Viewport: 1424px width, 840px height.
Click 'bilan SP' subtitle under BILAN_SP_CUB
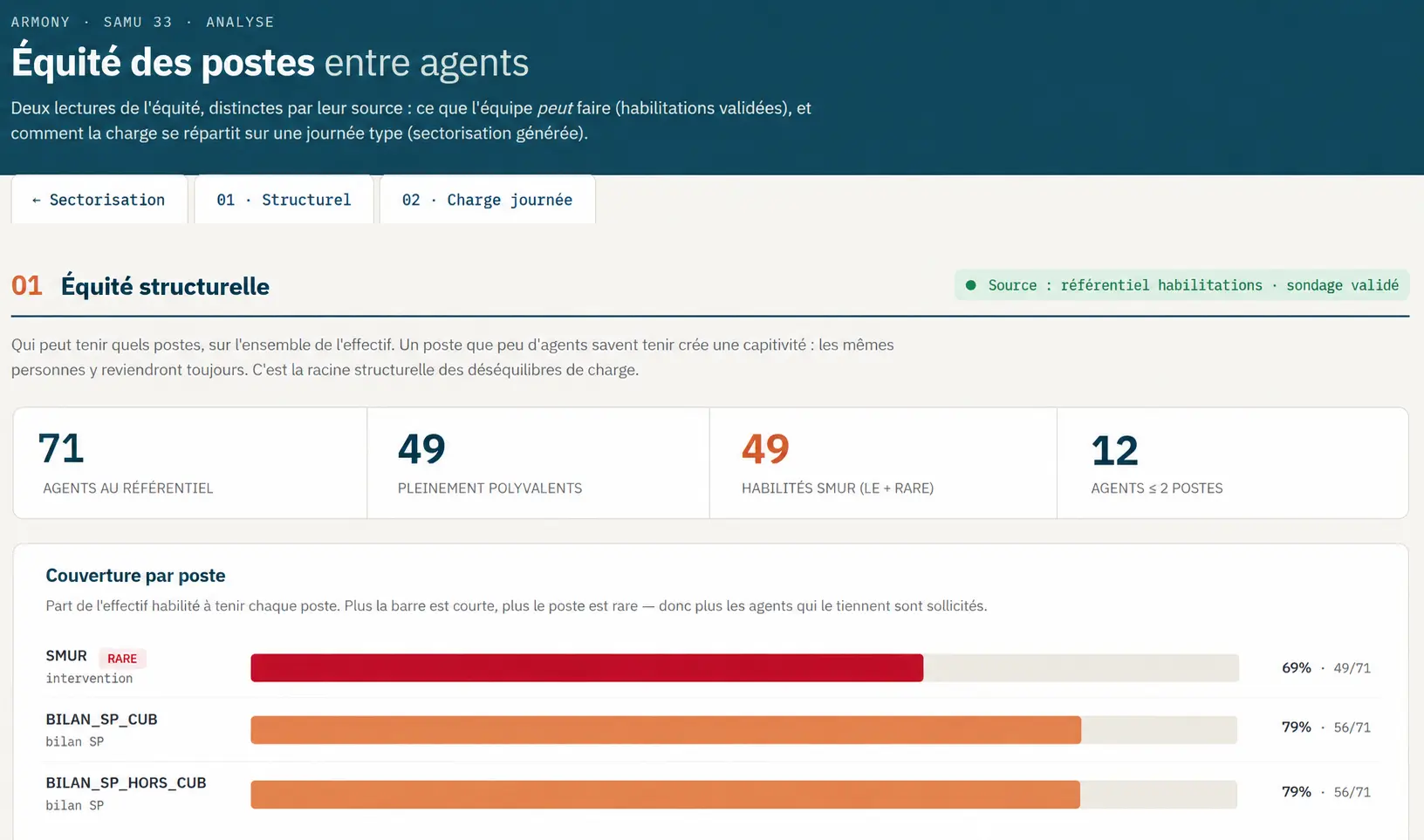click(74, 741)
